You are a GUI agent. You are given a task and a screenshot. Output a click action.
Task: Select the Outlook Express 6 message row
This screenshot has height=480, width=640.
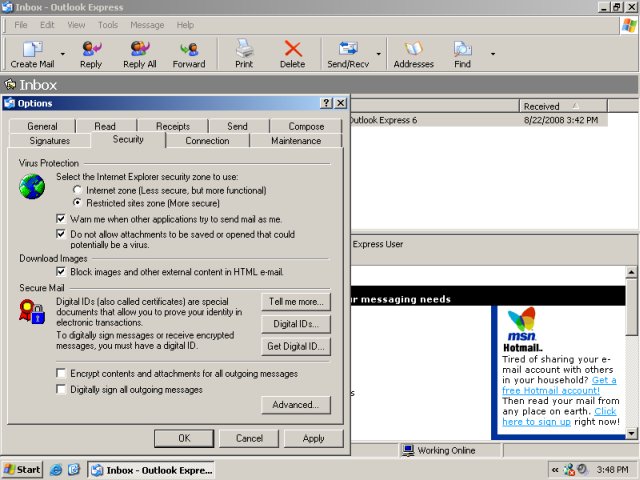click(x=478, y=120)
